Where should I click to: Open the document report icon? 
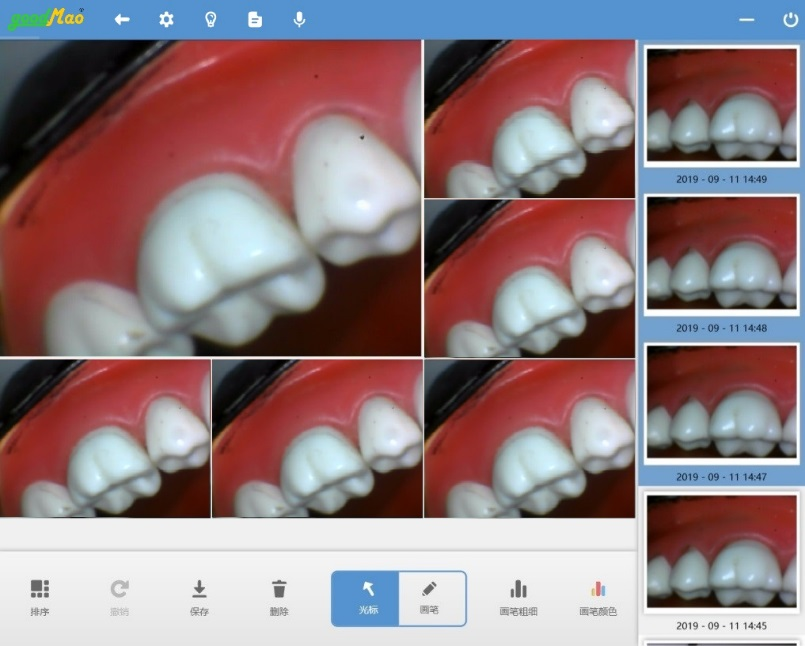point(255,19)
